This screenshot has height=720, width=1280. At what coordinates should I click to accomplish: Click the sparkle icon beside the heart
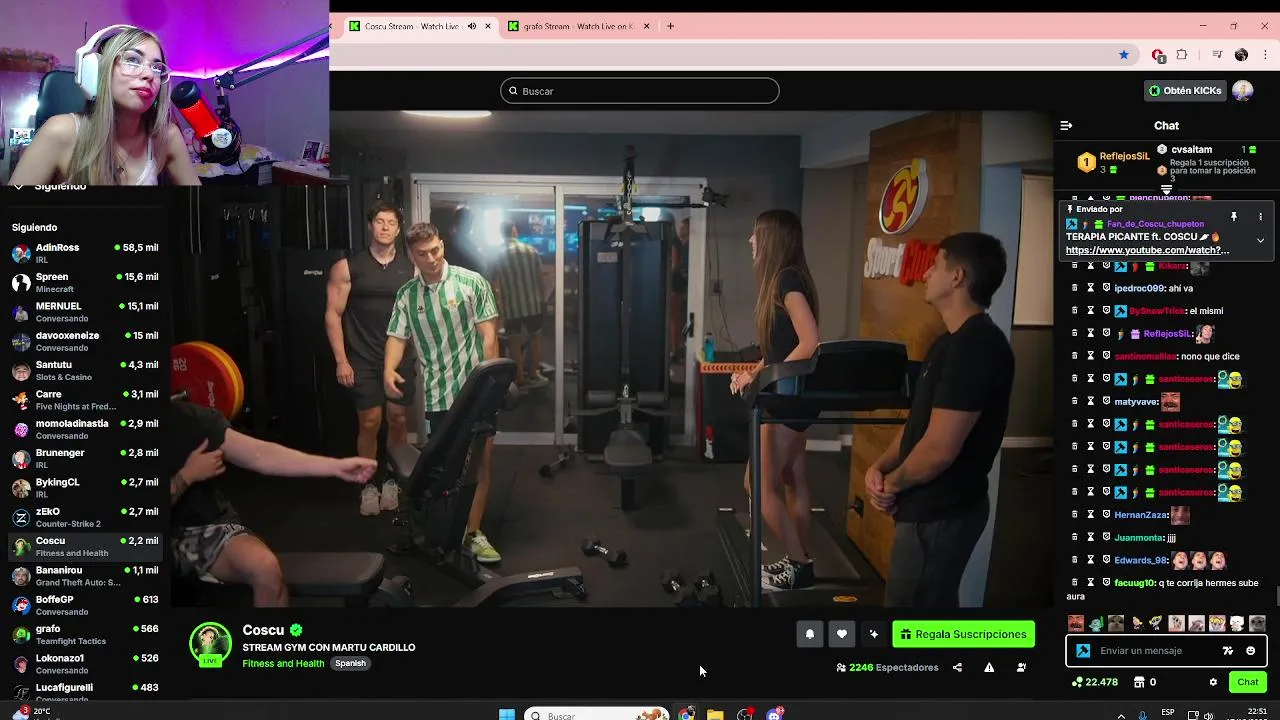pos(874,634)
